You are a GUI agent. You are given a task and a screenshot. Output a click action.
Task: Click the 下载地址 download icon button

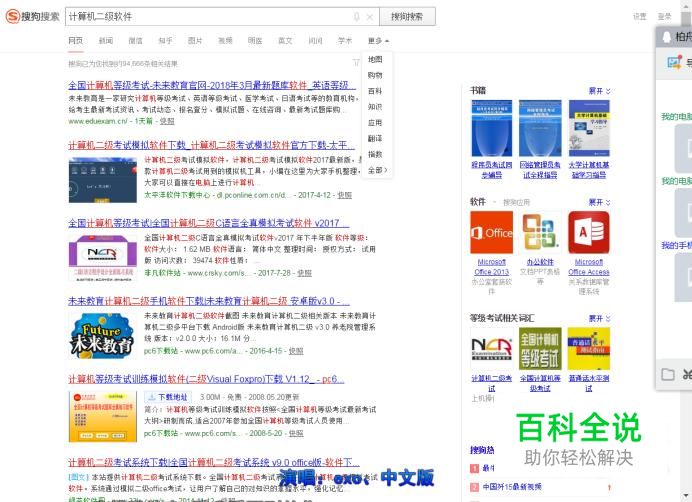(x=167, y=397)
